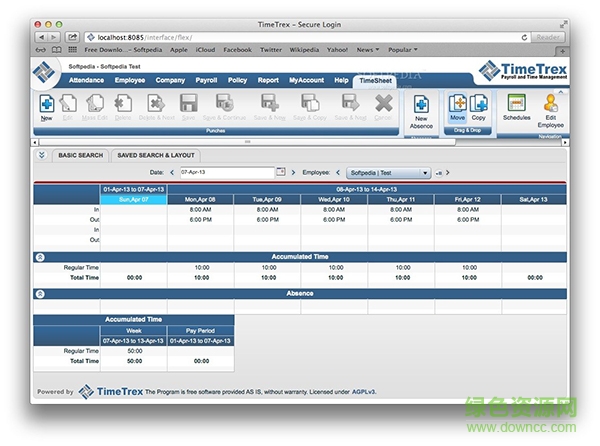Collapse the Absence section
This screenshot has width=600, height=446.
point(40,294)
